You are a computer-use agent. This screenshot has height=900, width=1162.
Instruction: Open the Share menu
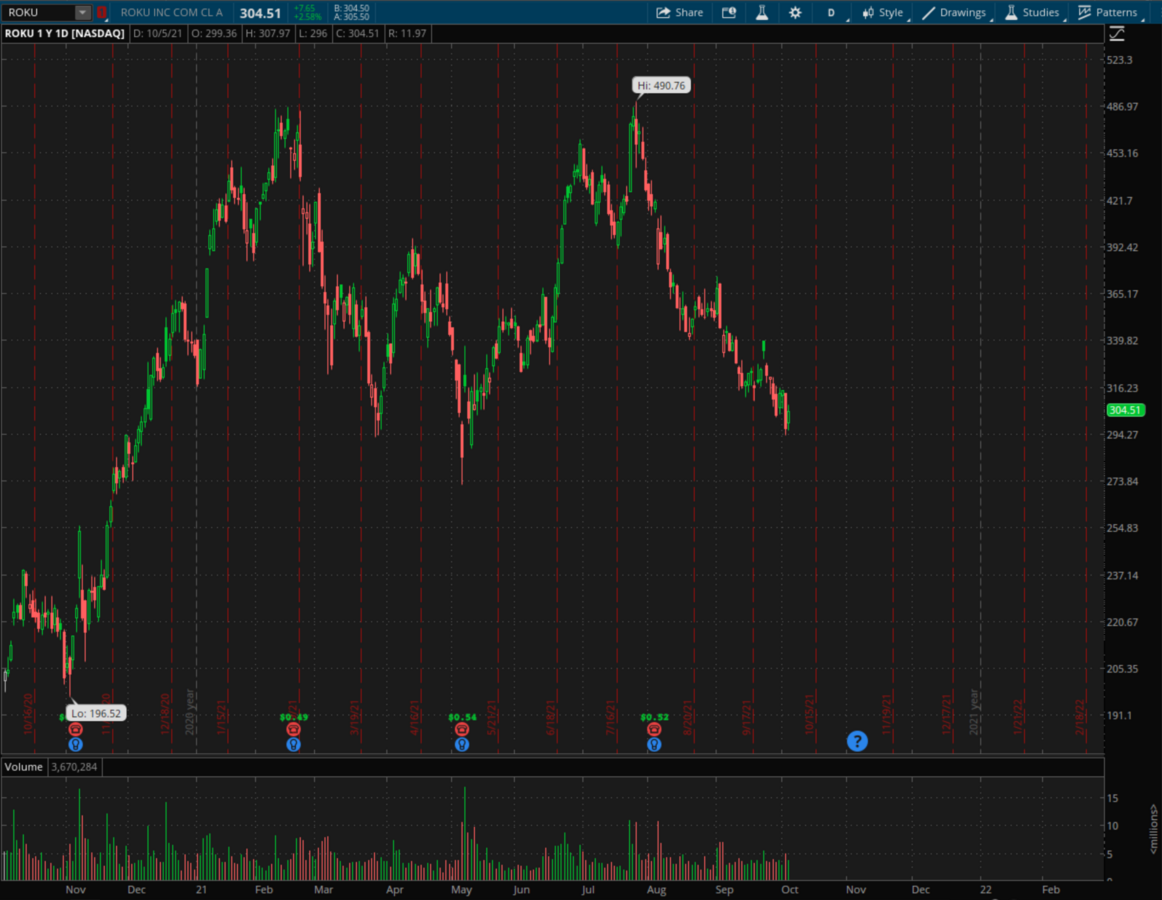(680, 13)
